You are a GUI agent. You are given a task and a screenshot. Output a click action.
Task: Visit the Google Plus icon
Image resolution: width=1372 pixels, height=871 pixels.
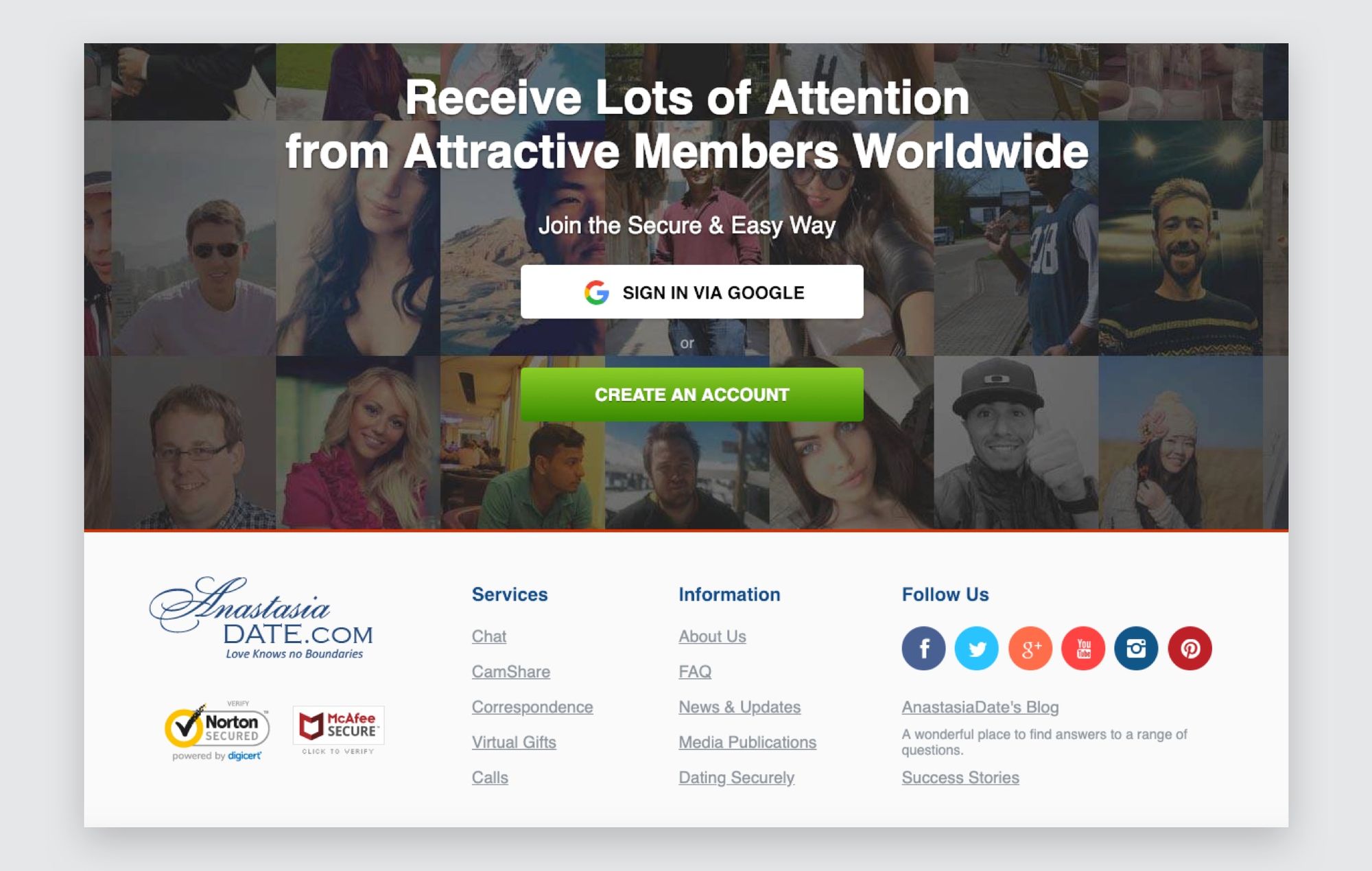pos(1030,648)
